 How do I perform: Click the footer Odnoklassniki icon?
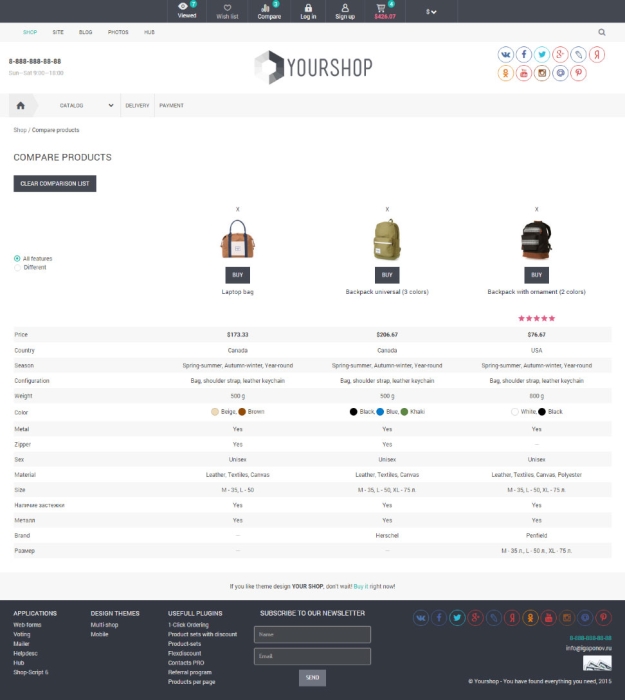(530, 618)
